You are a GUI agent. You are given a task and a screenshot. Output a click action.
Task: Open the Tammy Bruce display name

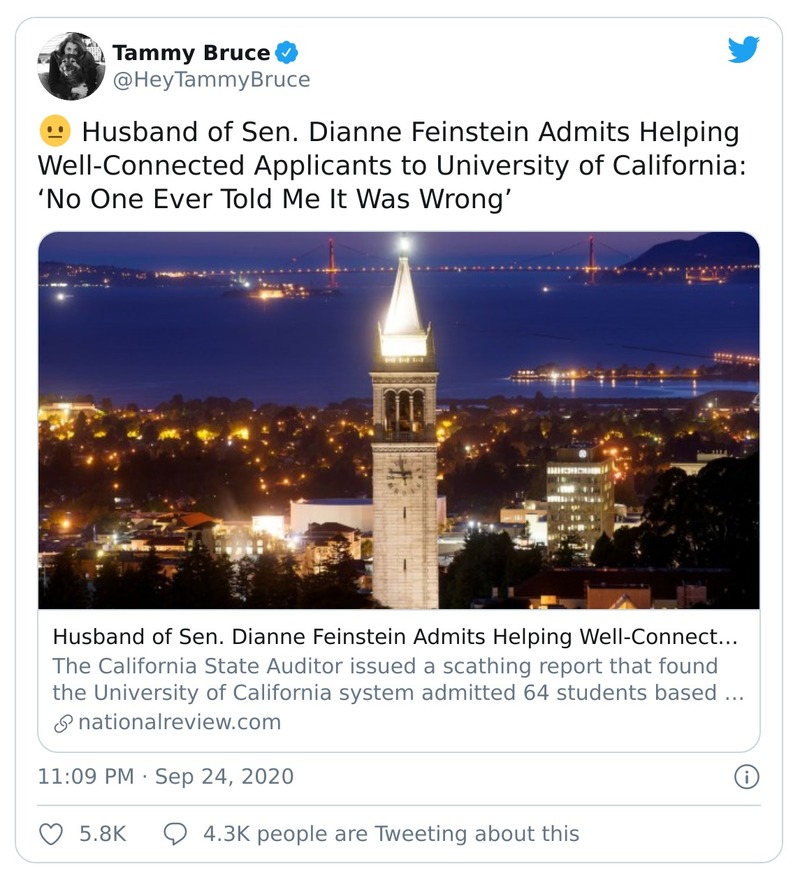coord(190,52)
